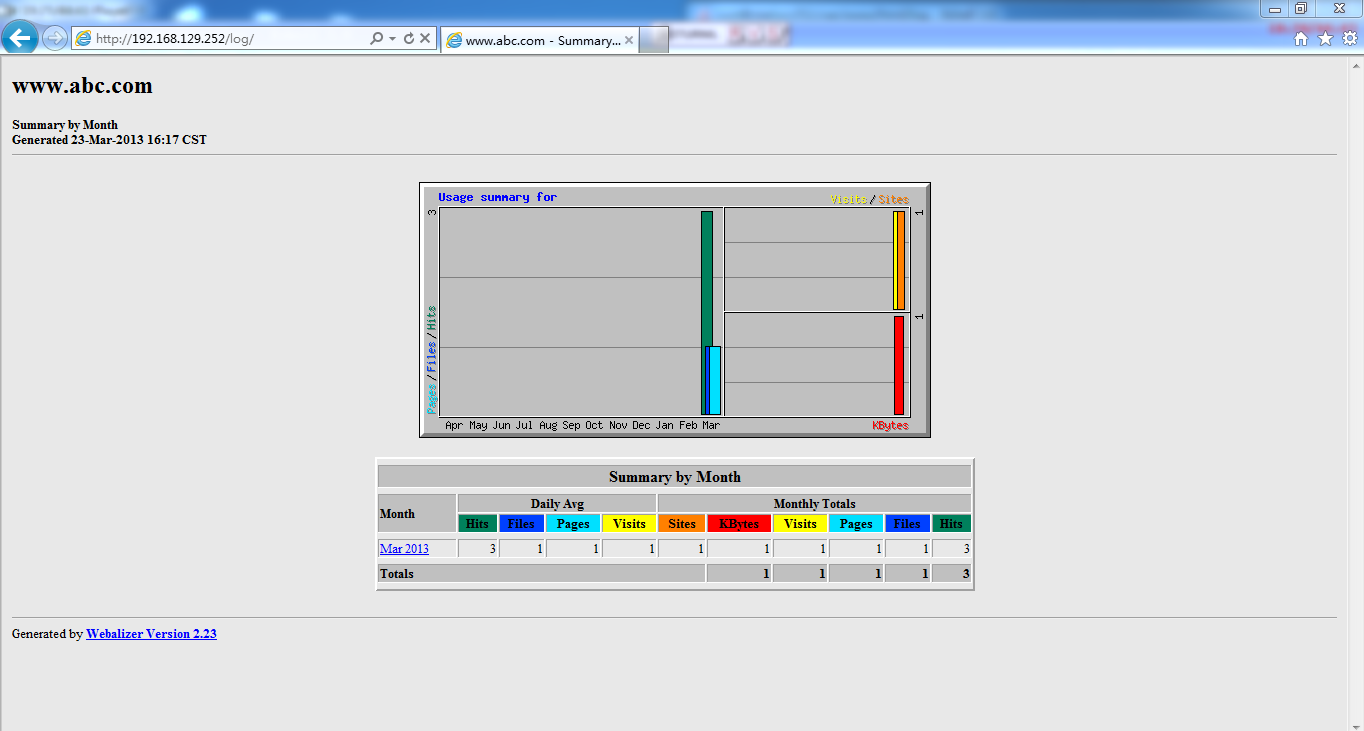Click the Mar 2013 Daily Avg Hits value 3
Screen dimensions: 1364x731
(x=492, y=549)
